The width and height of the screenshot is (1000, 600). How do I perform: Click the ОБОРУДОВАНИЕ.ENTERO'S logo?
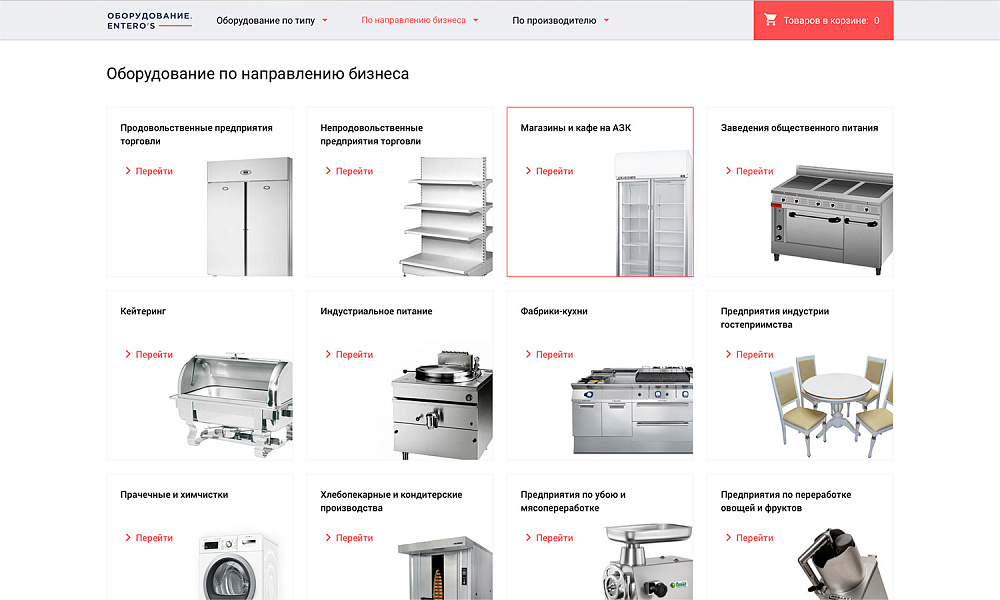(x=146, y=20)
